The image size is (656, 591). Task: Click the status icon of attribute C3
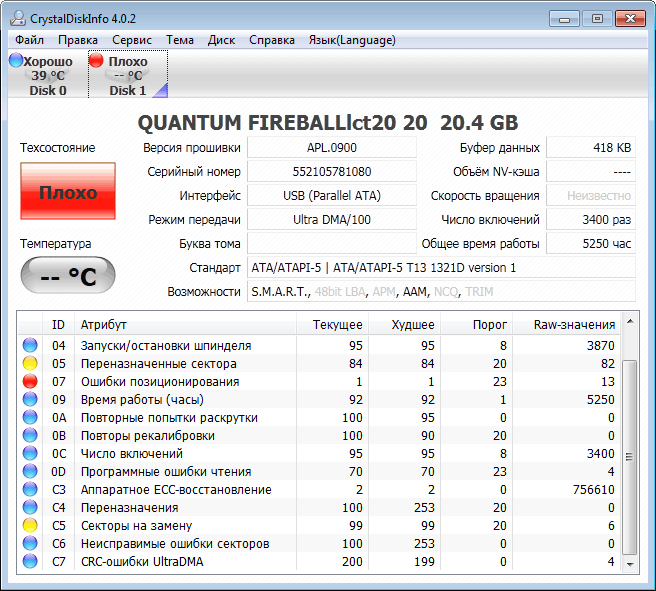coord(30,489)
